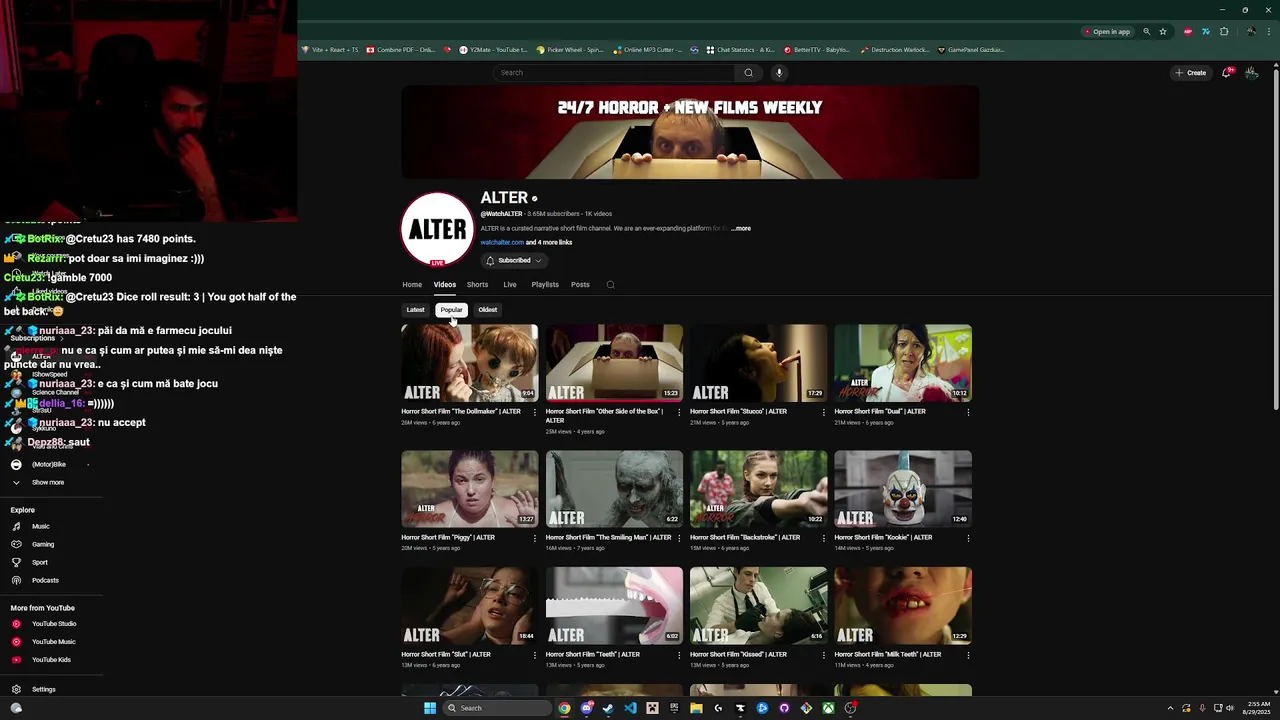This screenshot has height=720, width=1280.
Task: Open the Sport trophy icon in sidebar
Action: 16,562
